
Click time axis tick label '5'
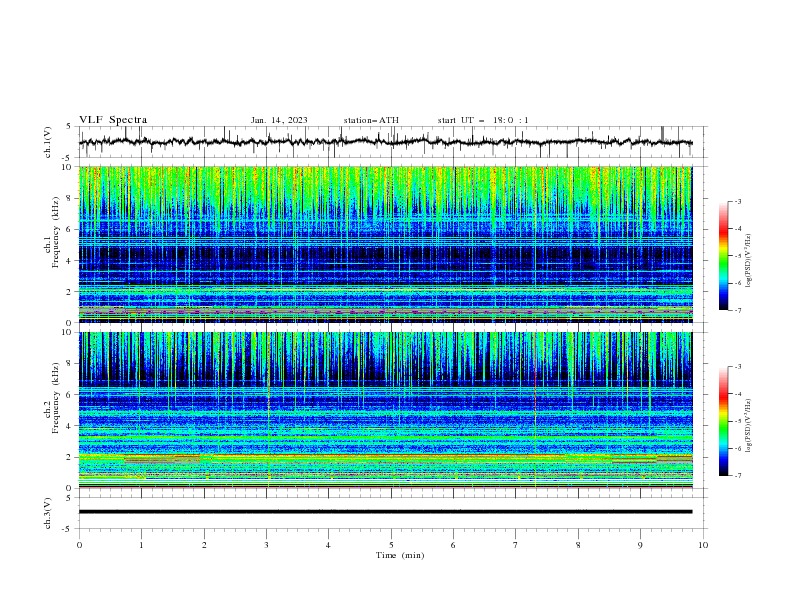click(391, 545)
